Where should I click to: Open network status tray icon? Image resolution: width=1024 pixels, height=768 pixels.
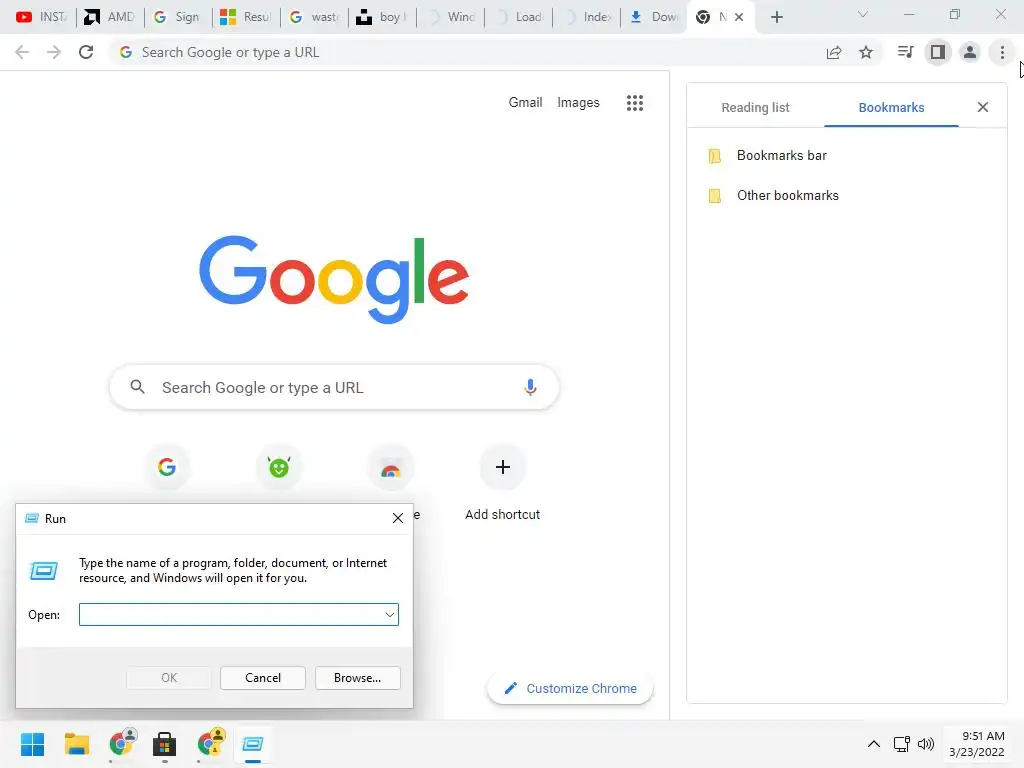(x=902, y=744)
